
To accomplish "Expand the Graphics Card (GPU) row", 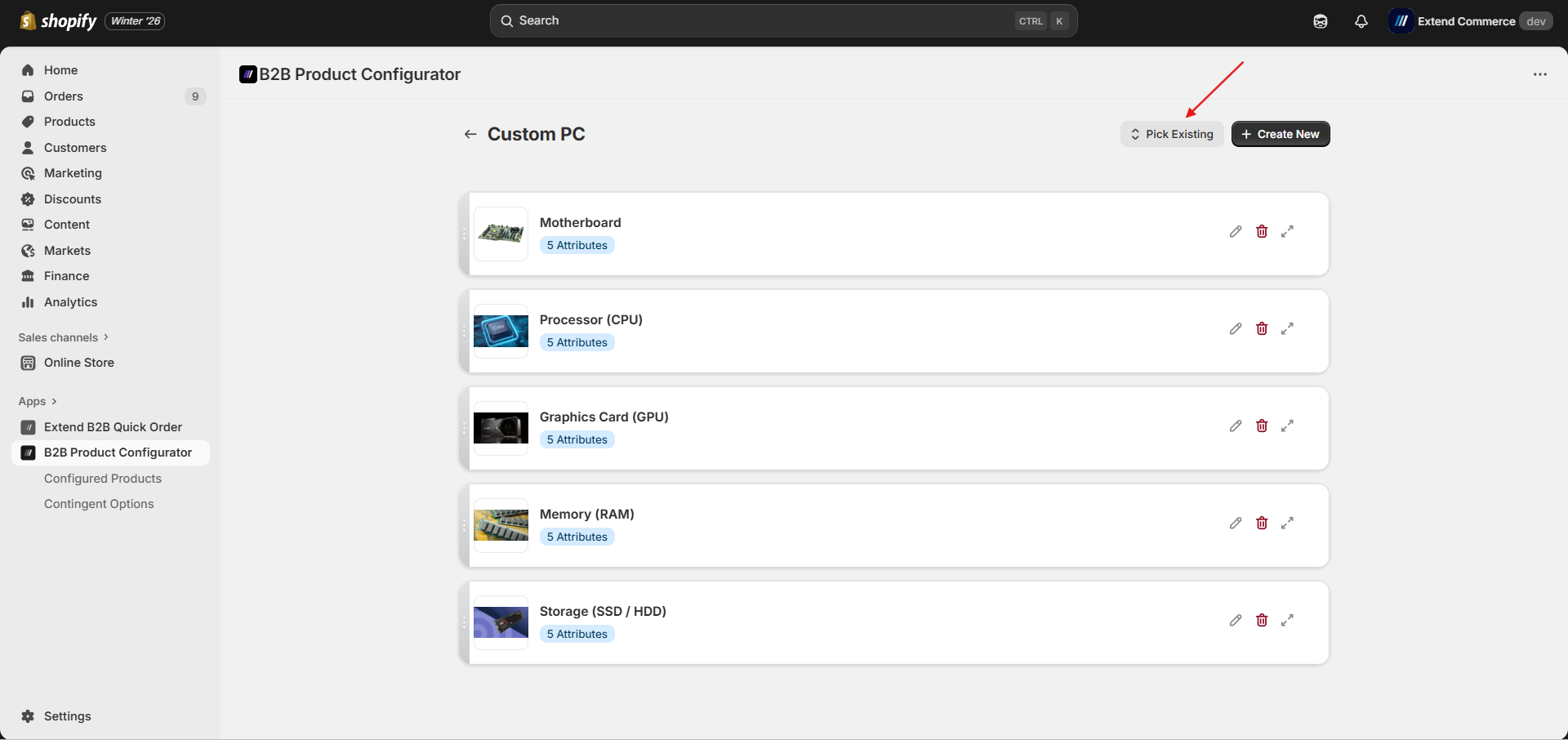I will (1287, 426).
